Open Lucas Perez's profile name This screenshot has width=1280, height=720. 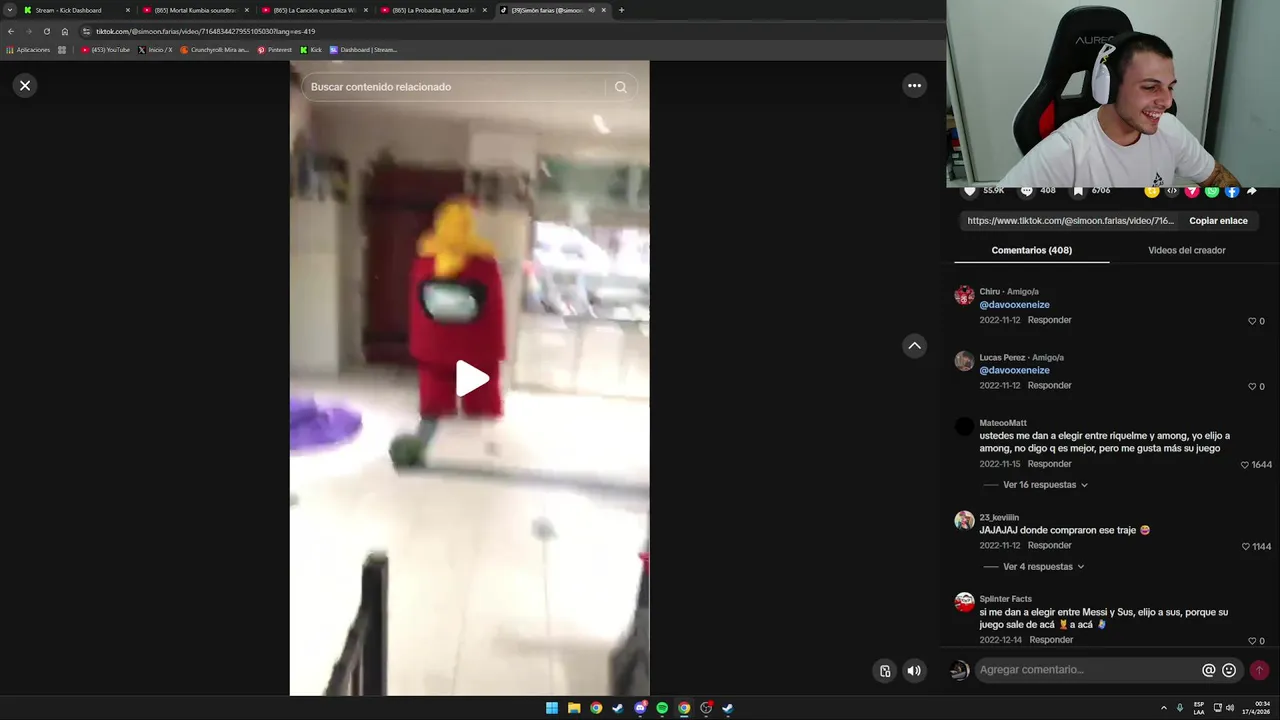(1002, 357)
